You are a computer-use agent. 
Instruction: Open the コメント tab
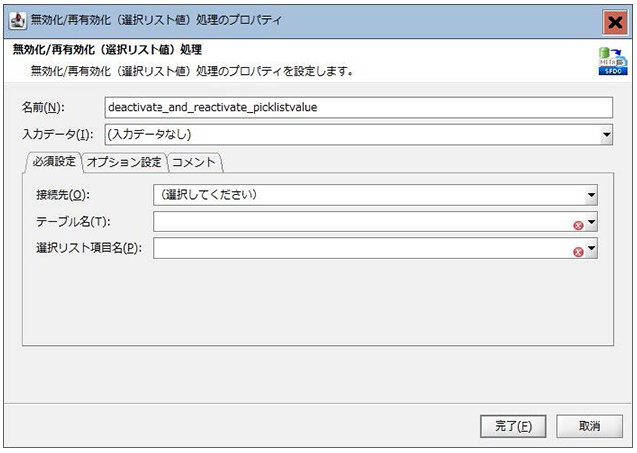point(194,162)
